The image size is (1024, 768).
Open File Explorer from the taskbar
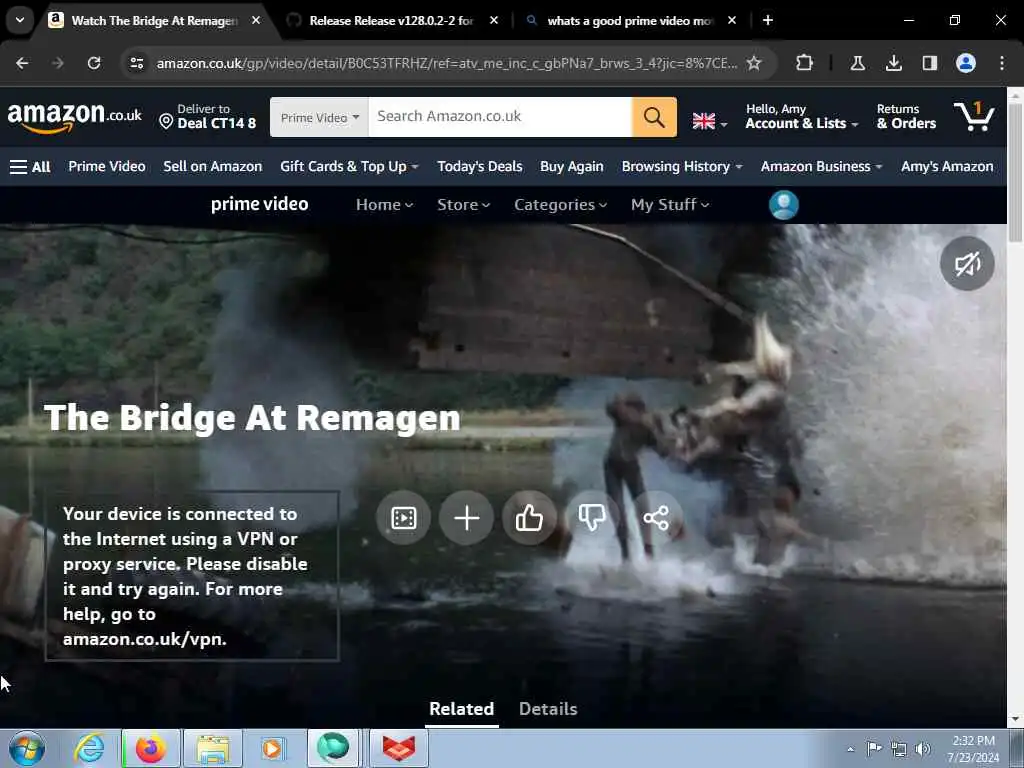click(213, 748)
